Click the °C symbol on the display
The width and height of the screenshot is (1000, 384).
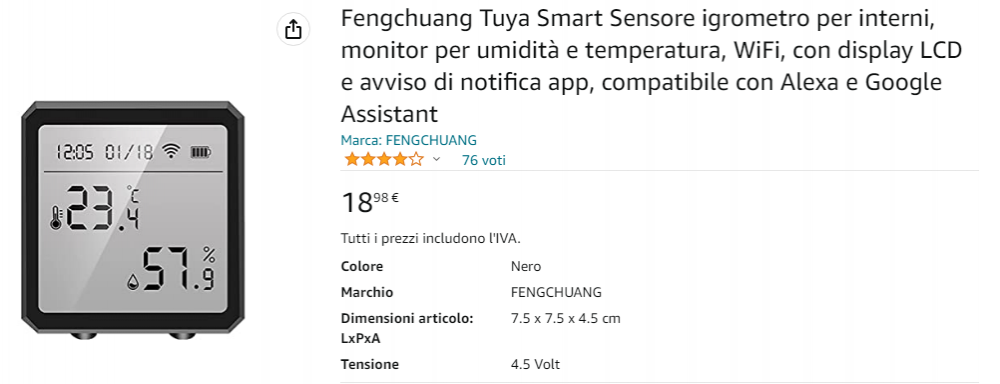(x=132, y=195)
